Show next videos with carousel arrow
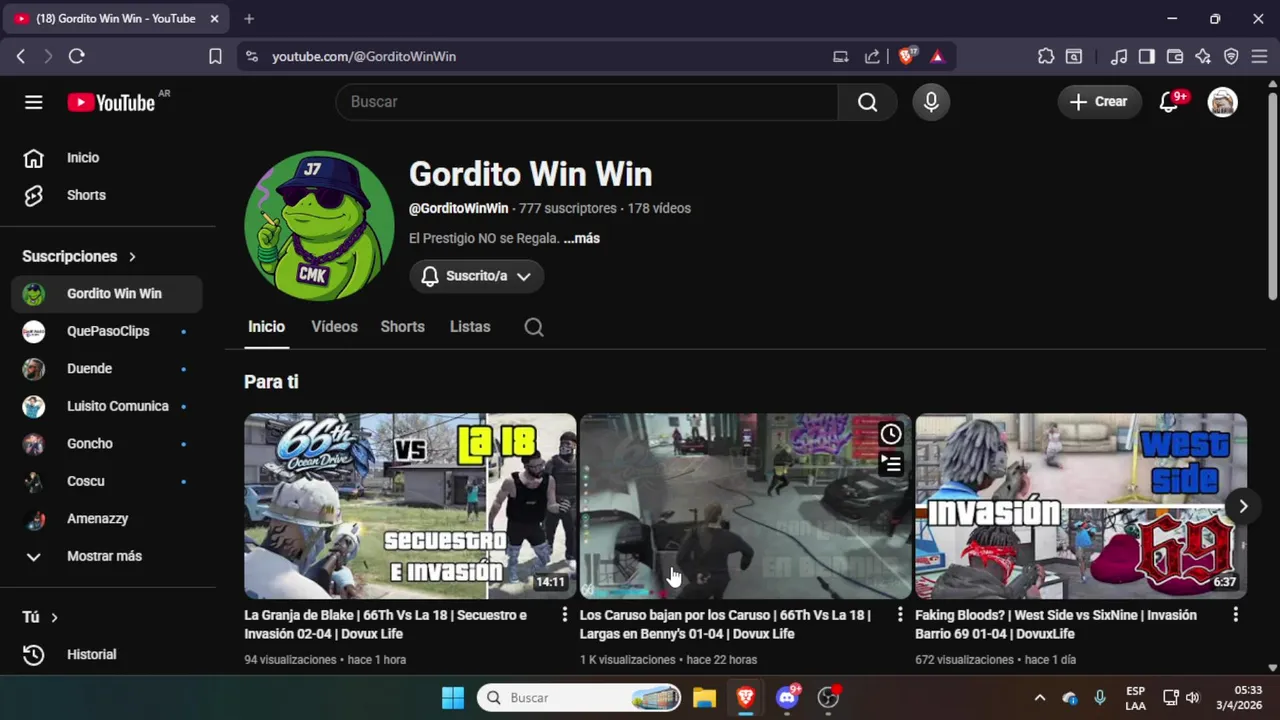The height and width of the screenshot is (720, 1280). click(x=1243, y=506)
